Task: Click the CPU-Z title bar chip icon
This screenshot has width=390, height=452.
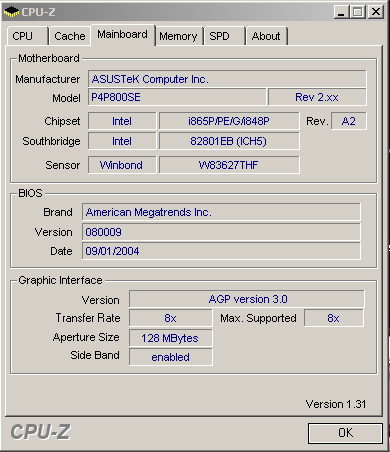Action: 11,12
